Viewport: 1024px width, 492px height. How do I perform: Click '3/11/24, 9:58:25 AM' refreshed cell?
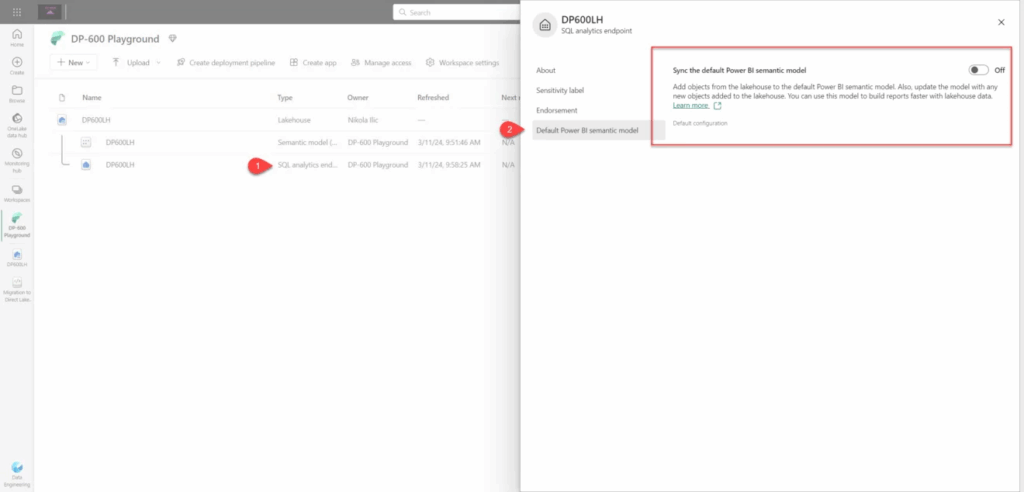click(449, 165)
